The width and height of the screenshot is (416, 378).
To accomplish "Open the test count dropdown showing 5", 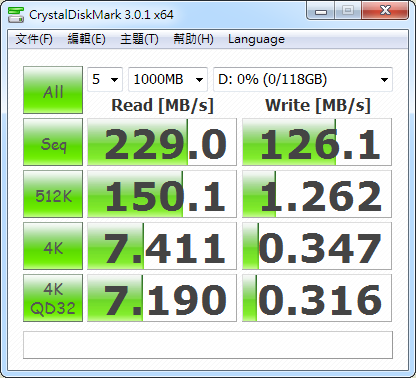I will [x=105, y=79].
